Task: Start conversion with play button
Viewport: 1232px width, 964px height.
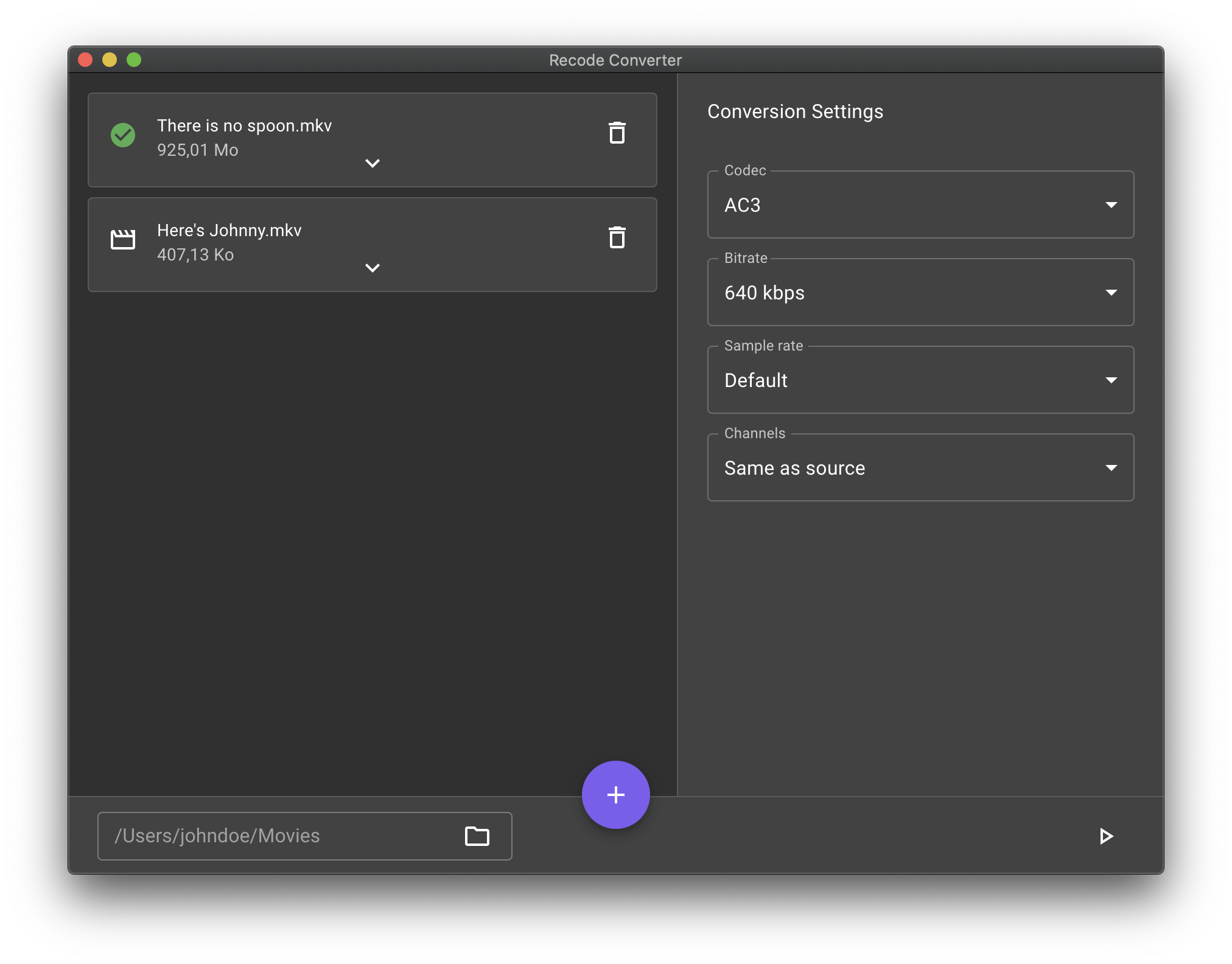Action: coord(1106,836)
